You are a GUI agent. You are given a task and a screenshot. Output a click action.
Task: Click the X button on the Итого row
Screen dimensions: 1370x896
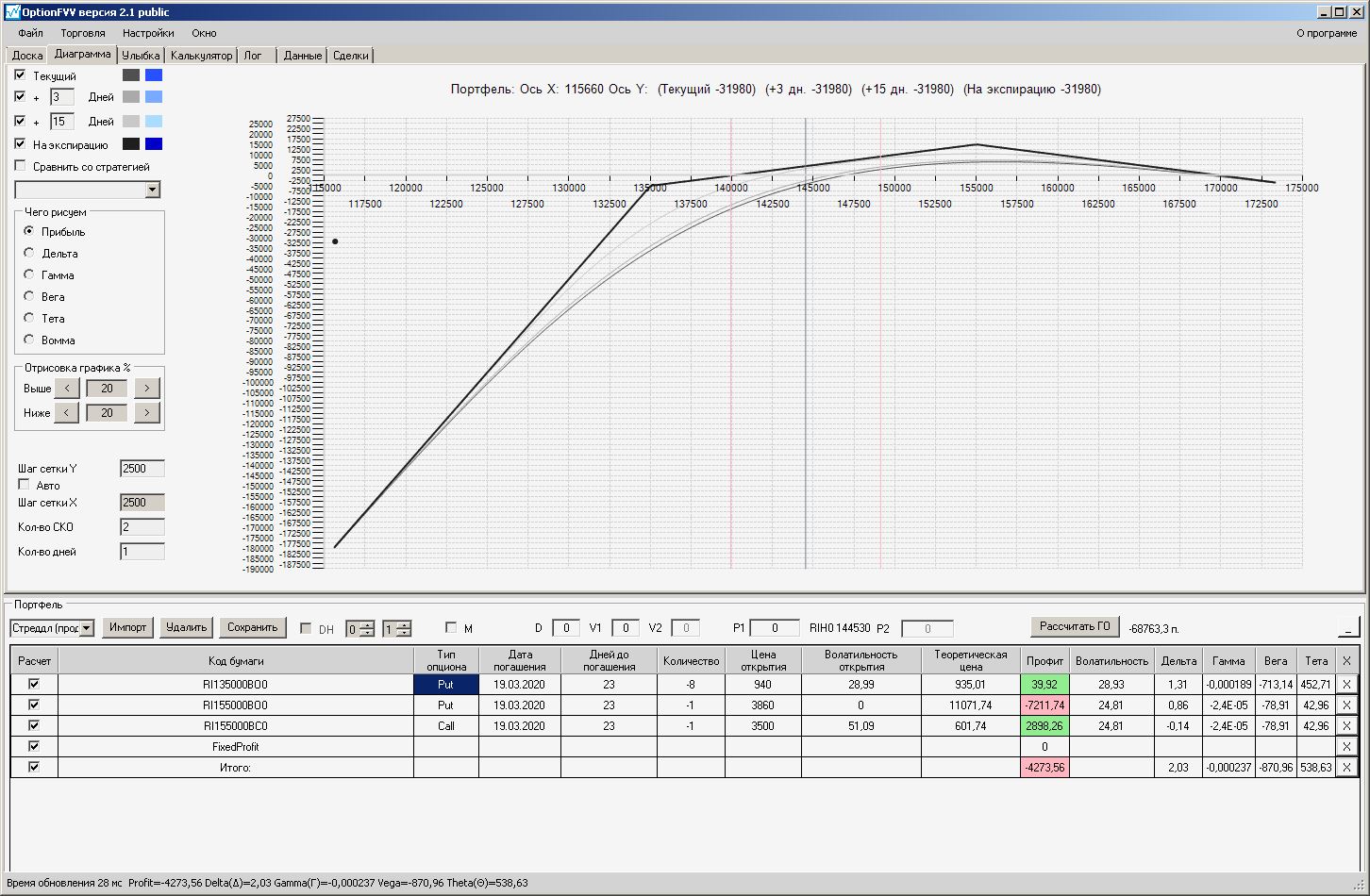click(1346, 767)
